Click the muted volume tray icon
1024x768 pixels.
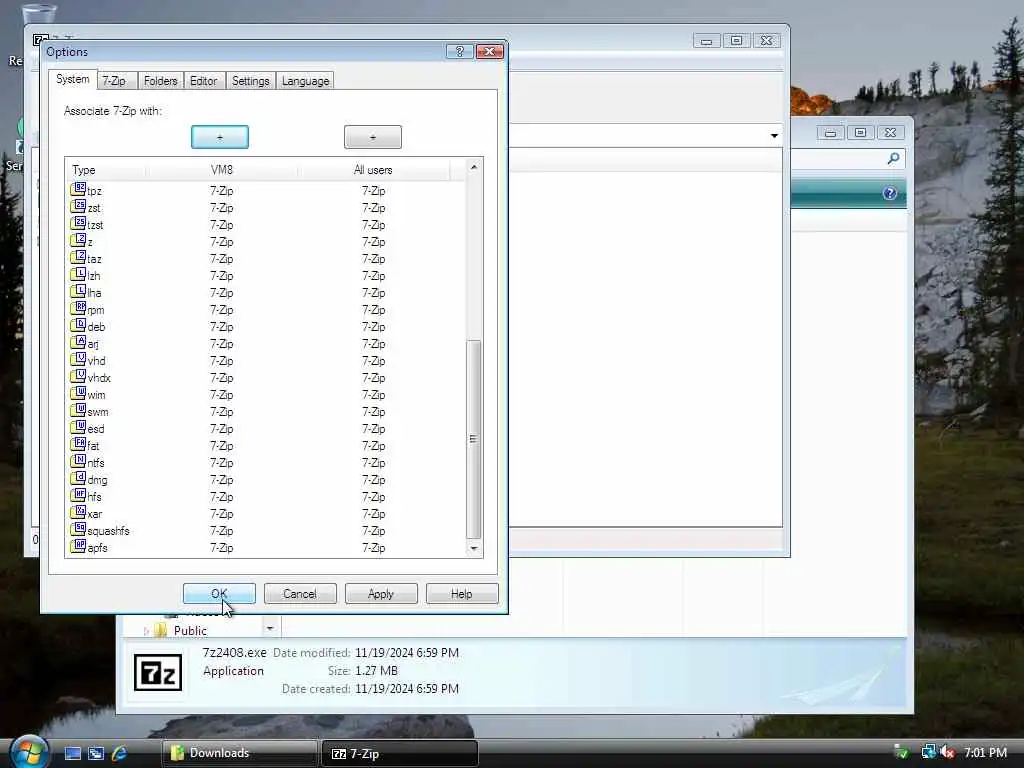[x=947, y=752]
